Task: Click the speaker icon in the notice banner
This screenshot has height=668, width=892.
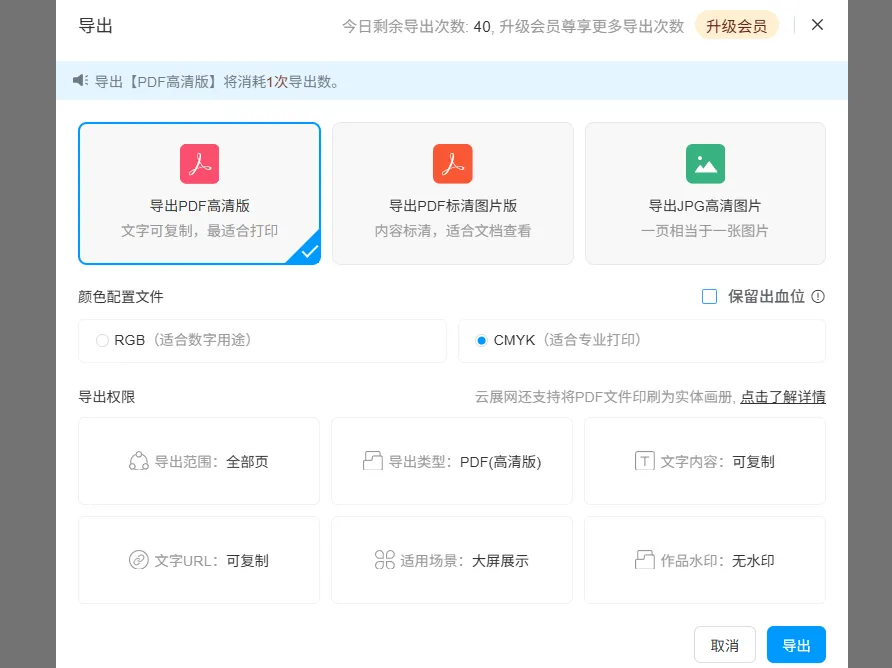Action: 81,80
